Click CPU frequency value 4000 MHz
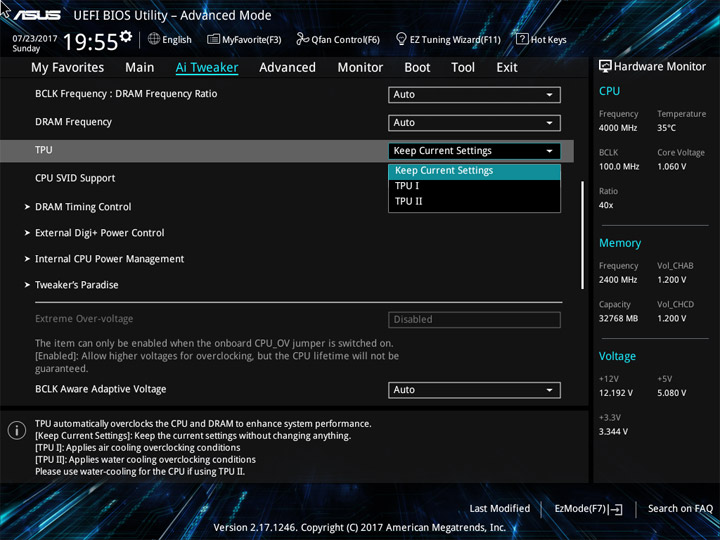The width and height of the screenshot is (720, 540). point(618,128)
